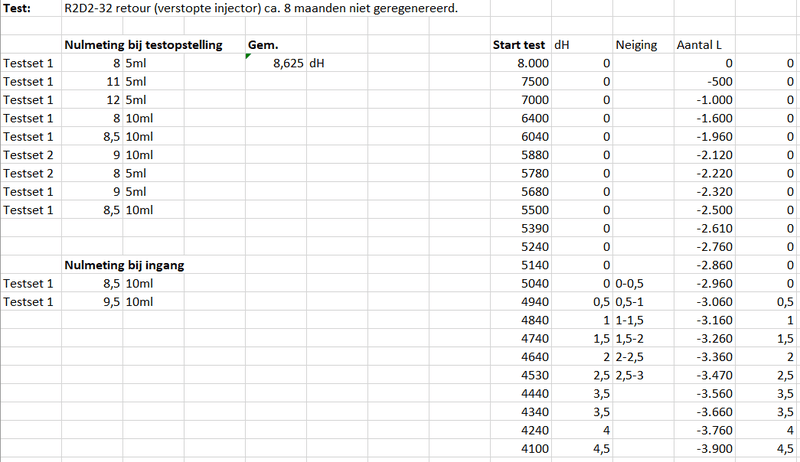Select the "Start test" header cell
This screenshot has width=800, height=462.
(519, 45)
